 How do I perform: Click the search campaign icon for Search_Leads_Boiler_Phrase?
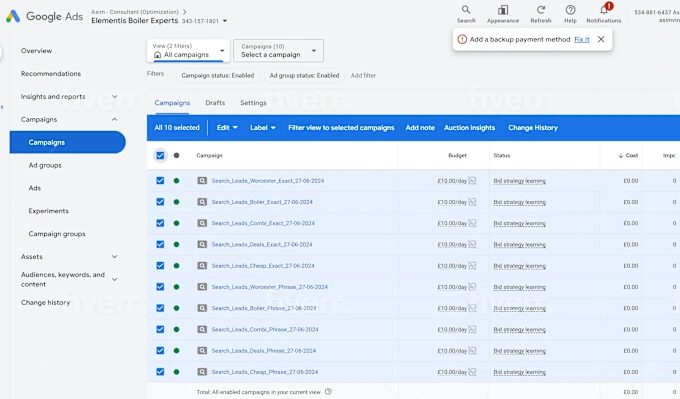point(202,308)
